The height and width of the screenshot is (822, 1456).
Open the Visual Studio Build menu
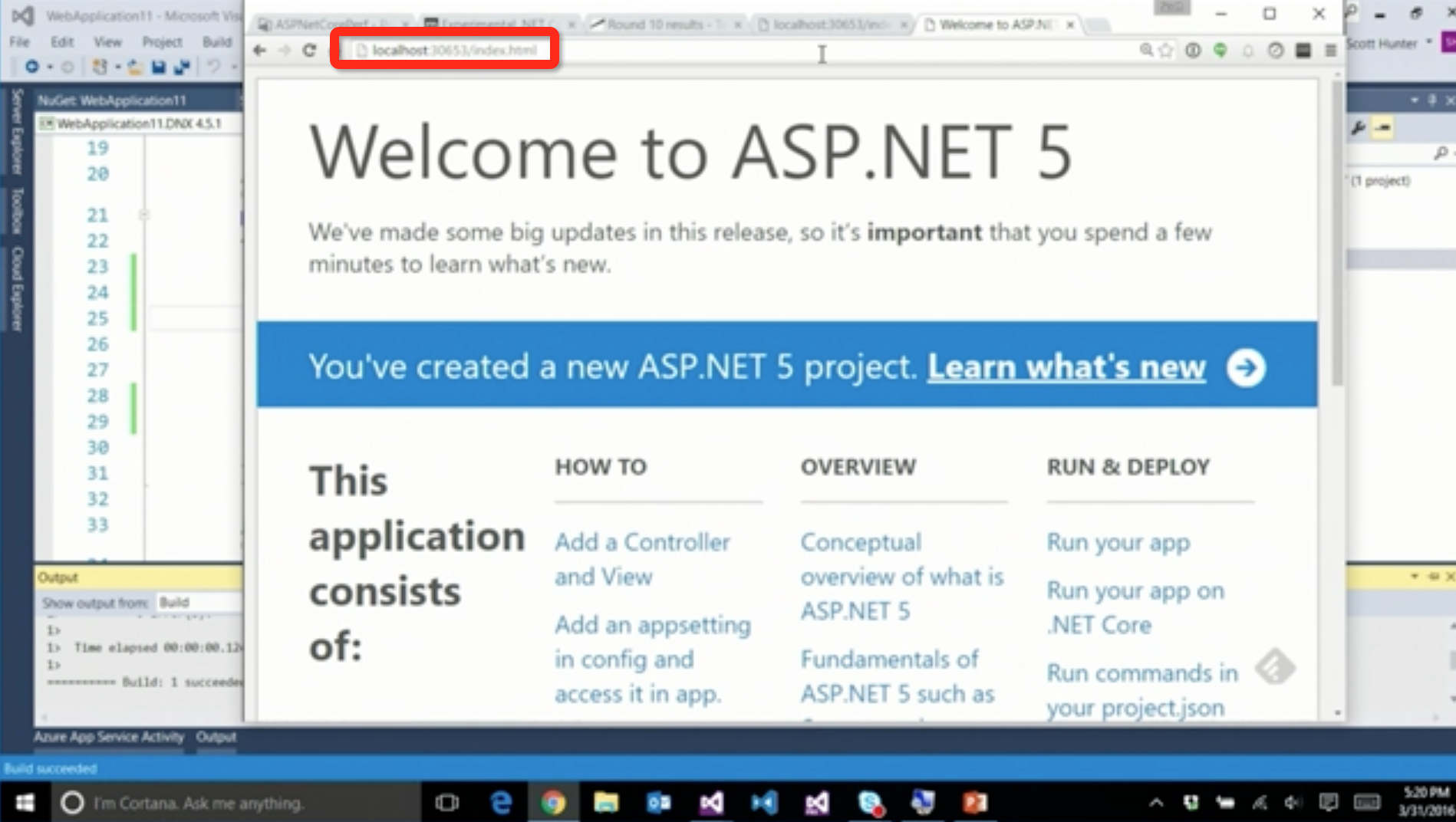coord(217,41)
